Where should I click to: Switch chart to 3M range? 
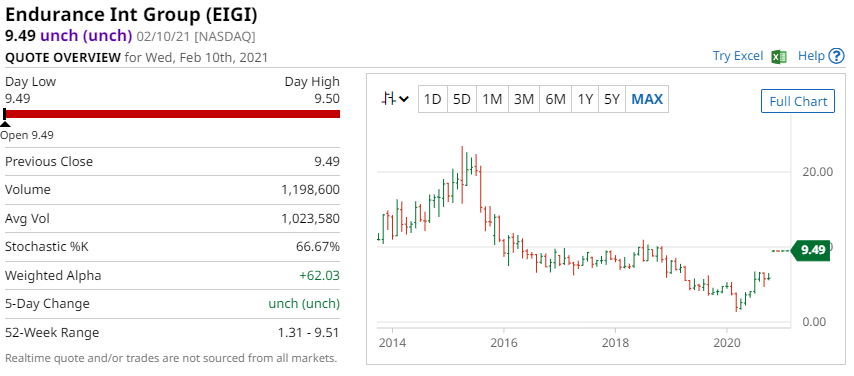pyautogui.click(x=524, y=99)
